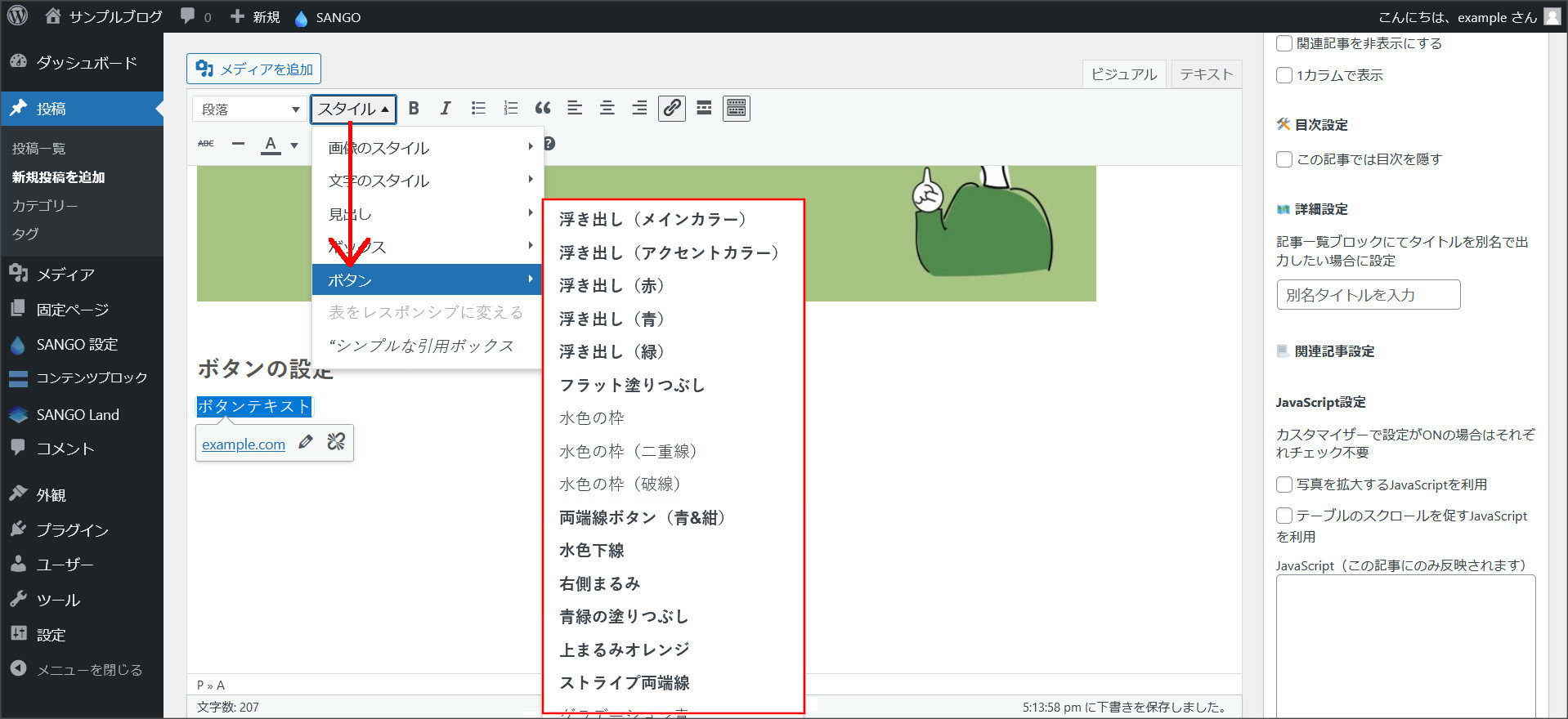Check "関連記事を非表示にする" option
This screenshot has height=719, width=1568.
click(1284, 43)
